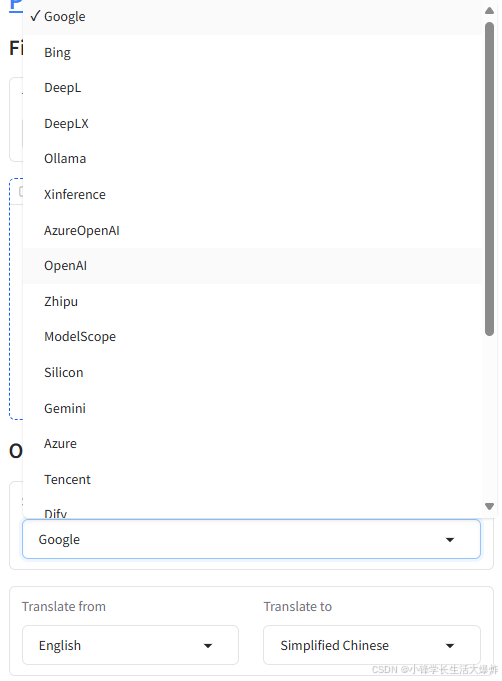
Task: Pick the DeepLX option
Action: 252,124
